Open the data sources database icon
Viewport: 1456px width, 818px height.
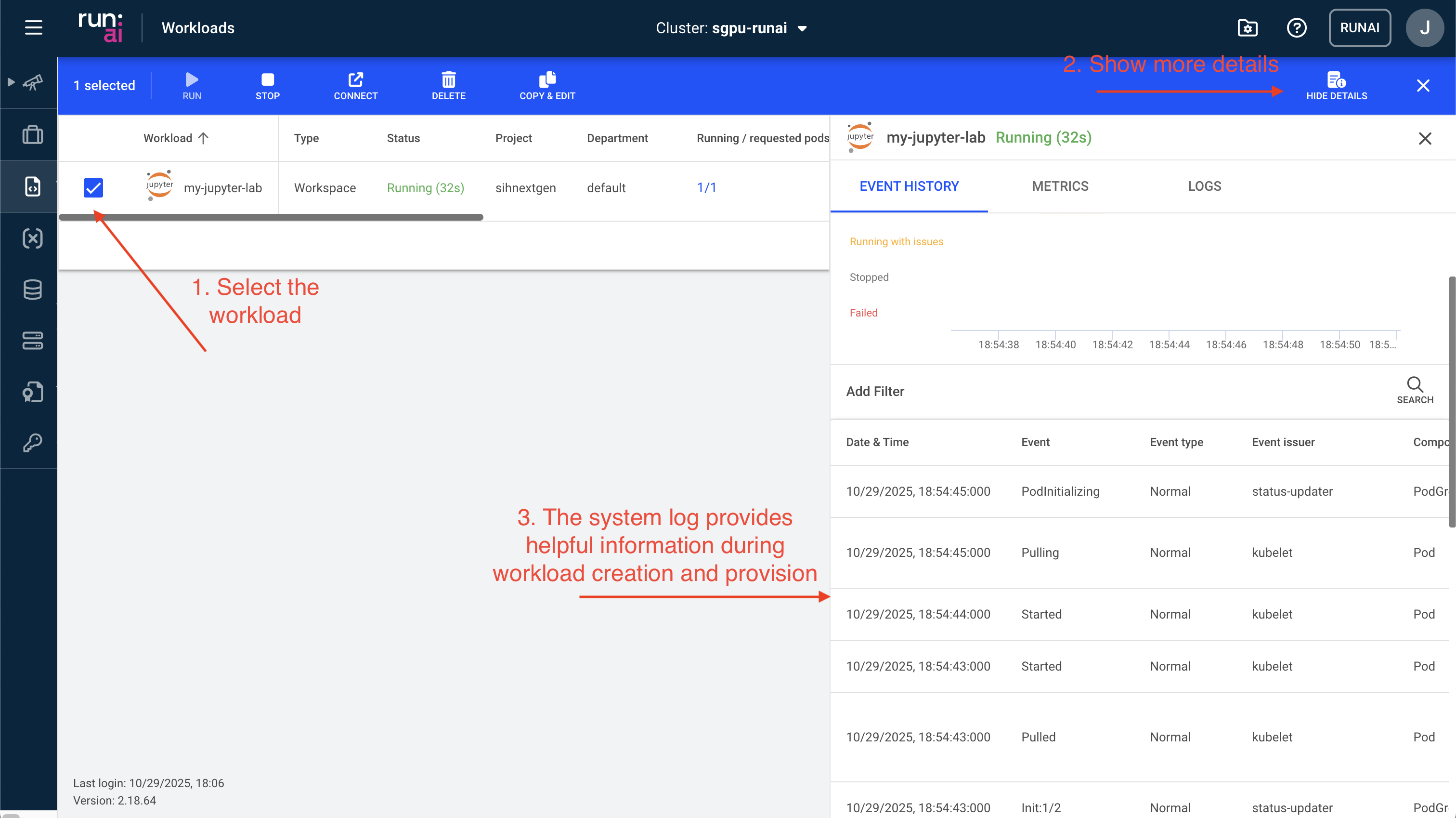coord(32,289)
